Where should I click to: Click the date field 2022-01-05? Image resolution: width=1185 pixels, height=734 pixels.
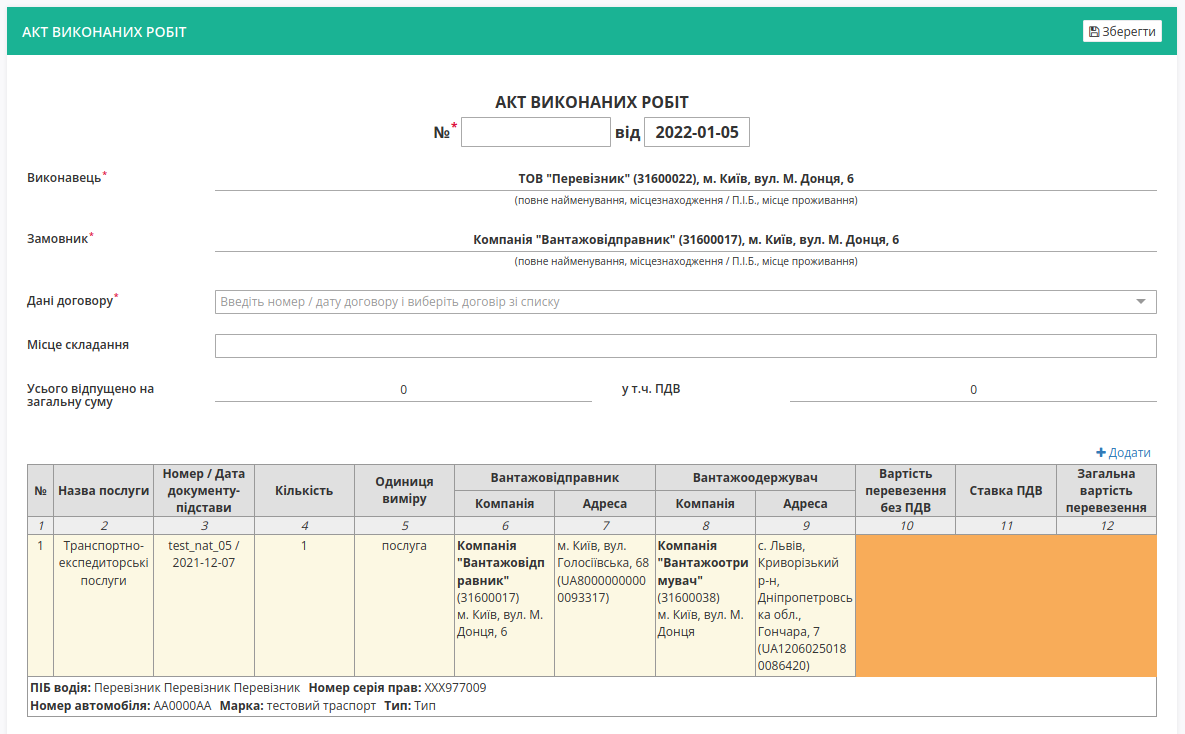(696, 132)
